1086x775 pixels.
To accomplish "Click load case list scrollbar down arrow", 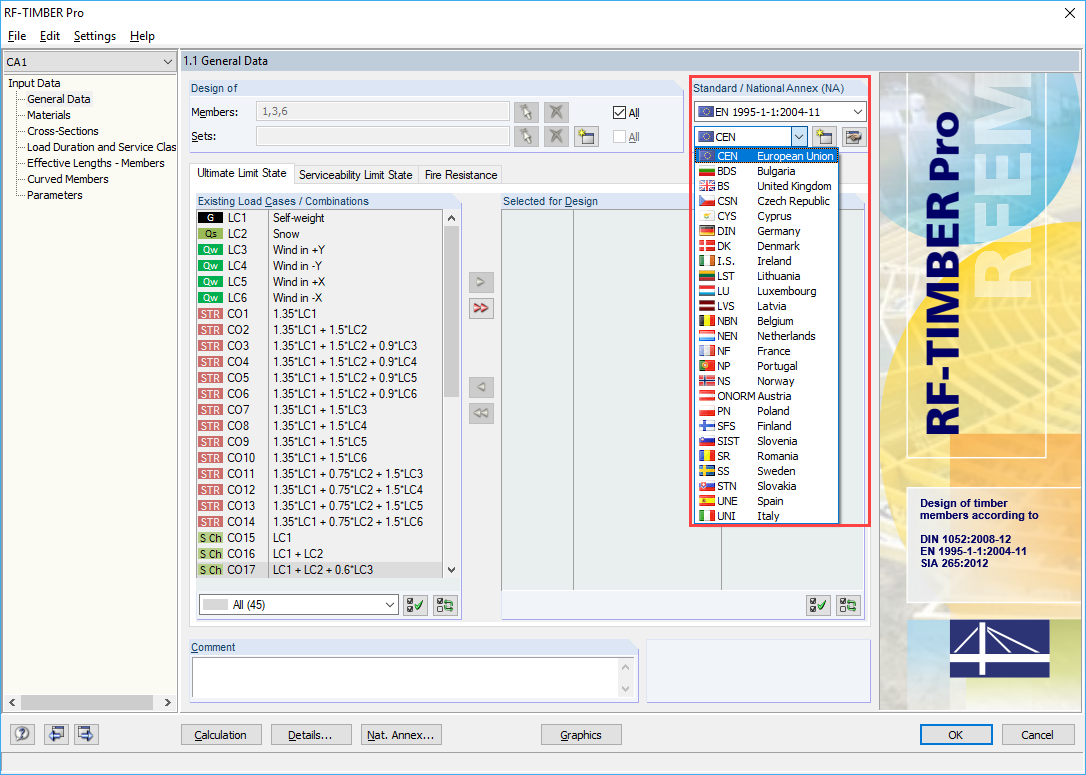I will click(x=451, y=570).
